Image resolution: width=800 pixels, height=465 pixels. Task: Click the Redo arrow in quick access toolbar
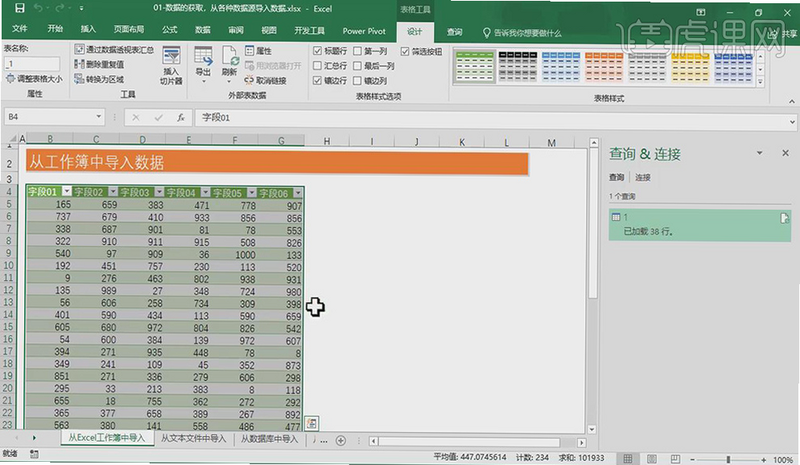click(59, 8)
